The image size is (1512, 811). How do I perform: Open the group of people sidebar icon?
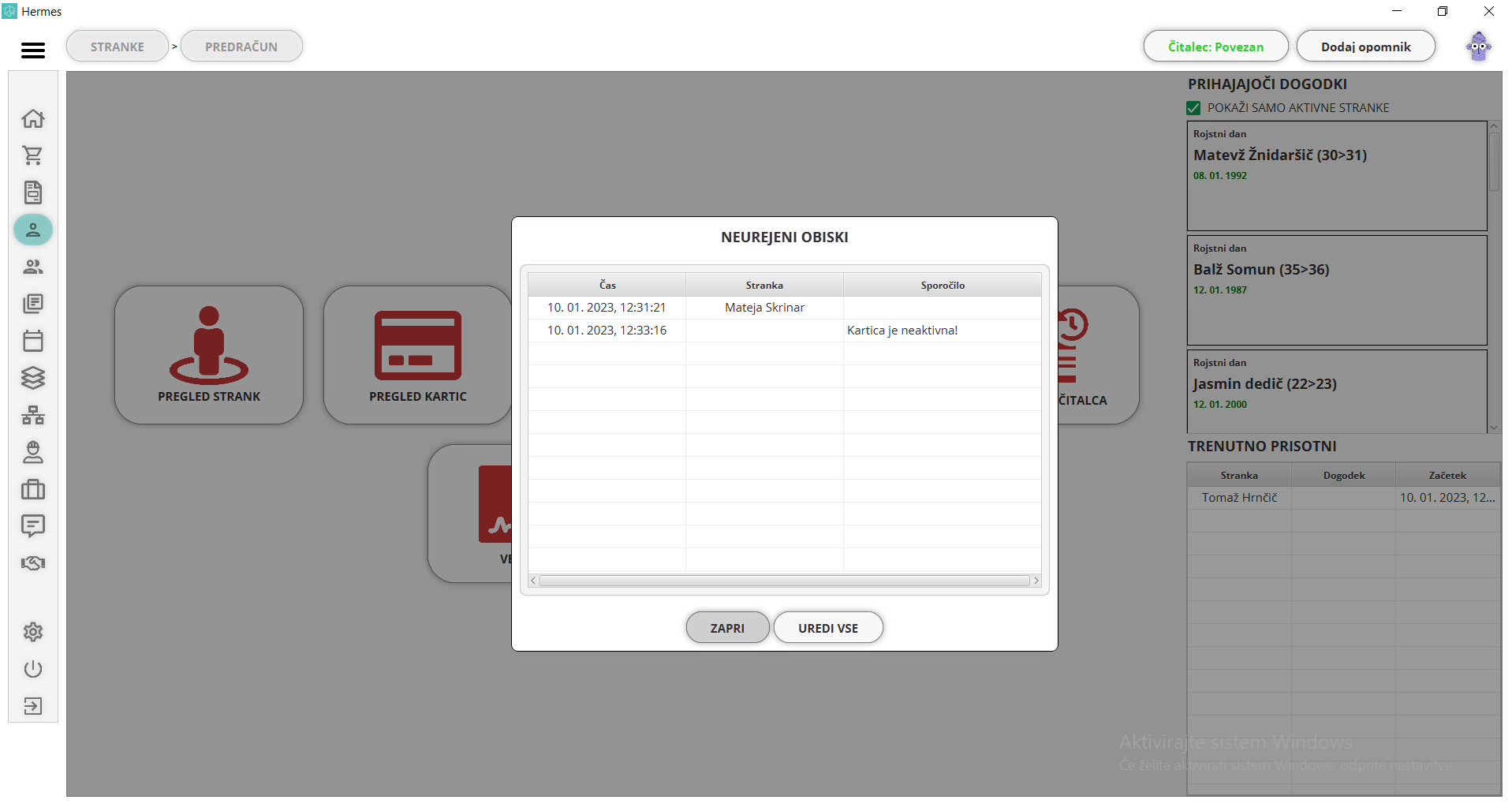coord(33,267)
